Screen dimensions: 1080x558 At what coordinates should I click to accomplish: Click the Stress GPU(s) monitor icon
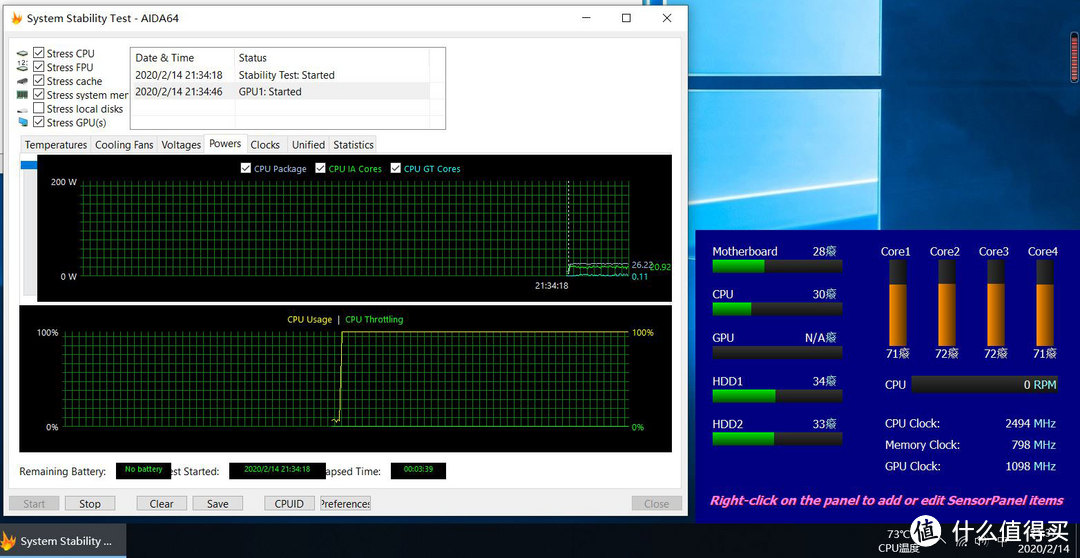point(23,123)
